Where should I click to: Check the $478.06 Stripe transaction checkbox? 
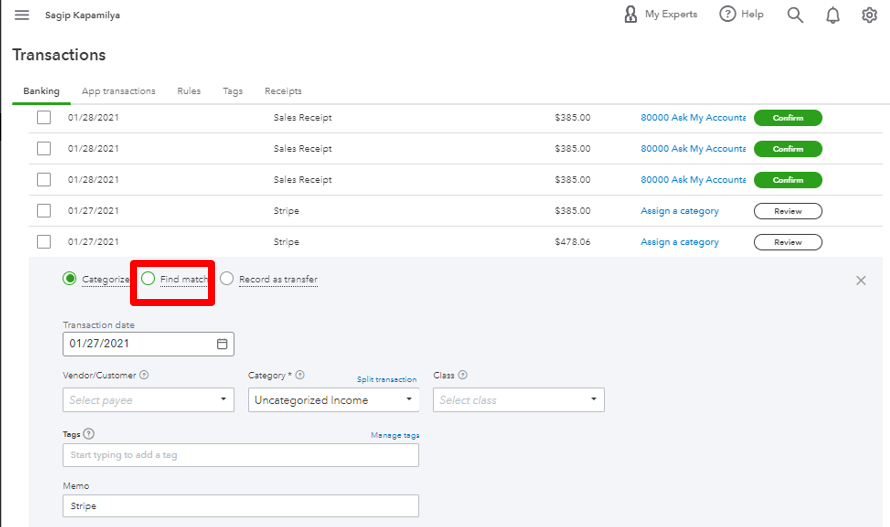coord(44,241)
